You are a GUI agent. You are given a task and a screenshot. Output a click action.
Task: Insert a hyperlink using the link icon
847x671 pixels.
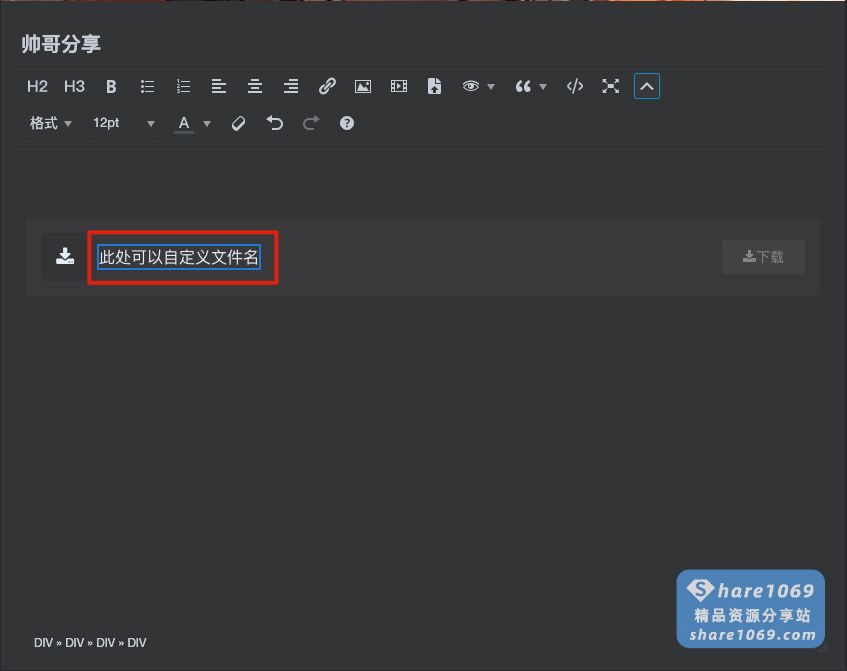point(327,86)
